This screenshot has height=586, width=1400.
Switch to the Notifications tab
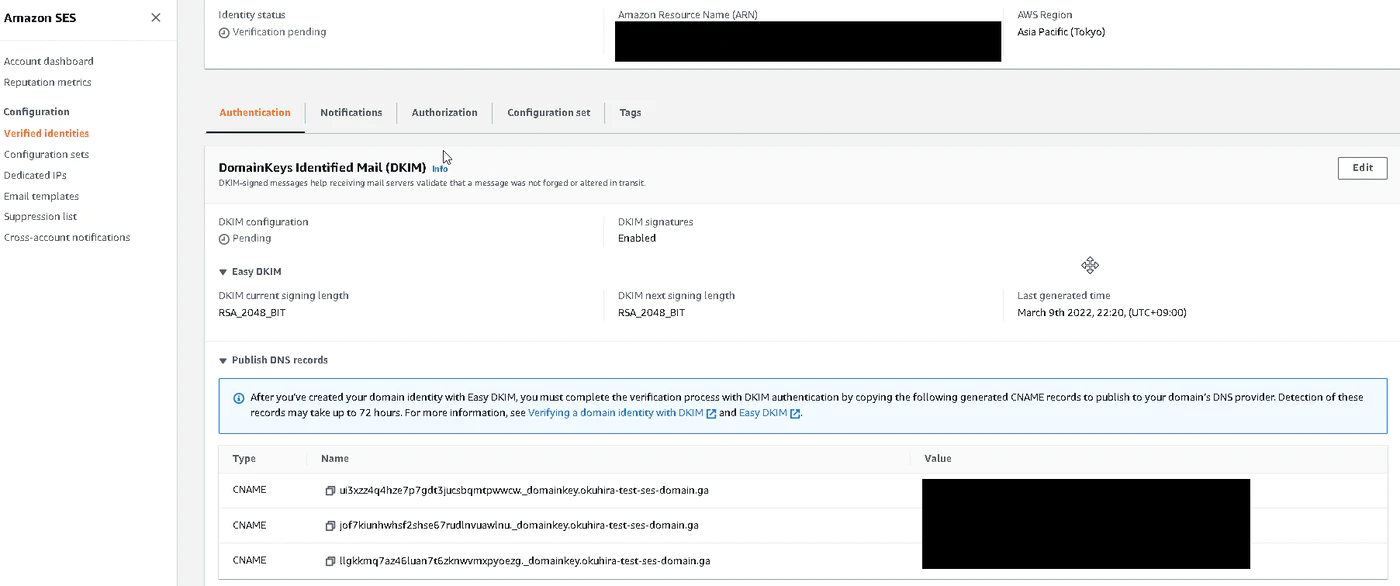click(x=351, y=113)
